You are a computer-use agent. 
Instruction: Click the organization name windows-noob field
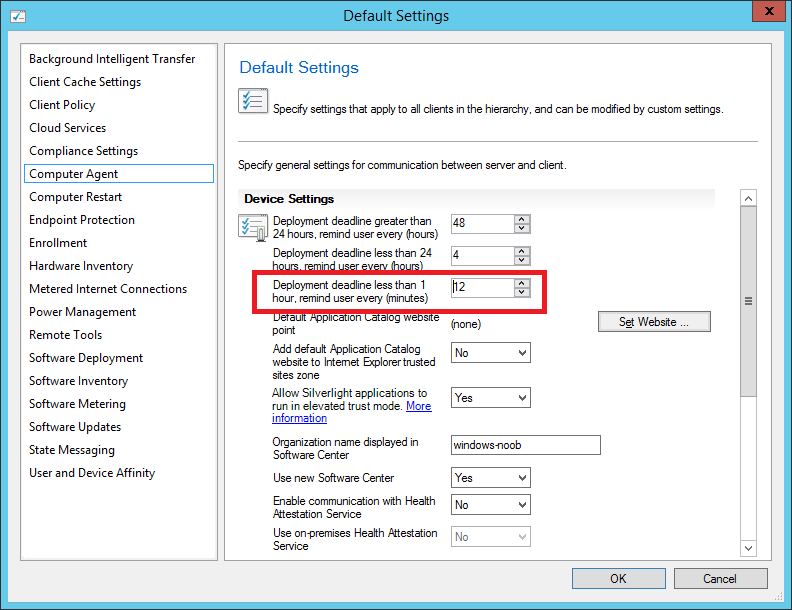click(525, 445)
